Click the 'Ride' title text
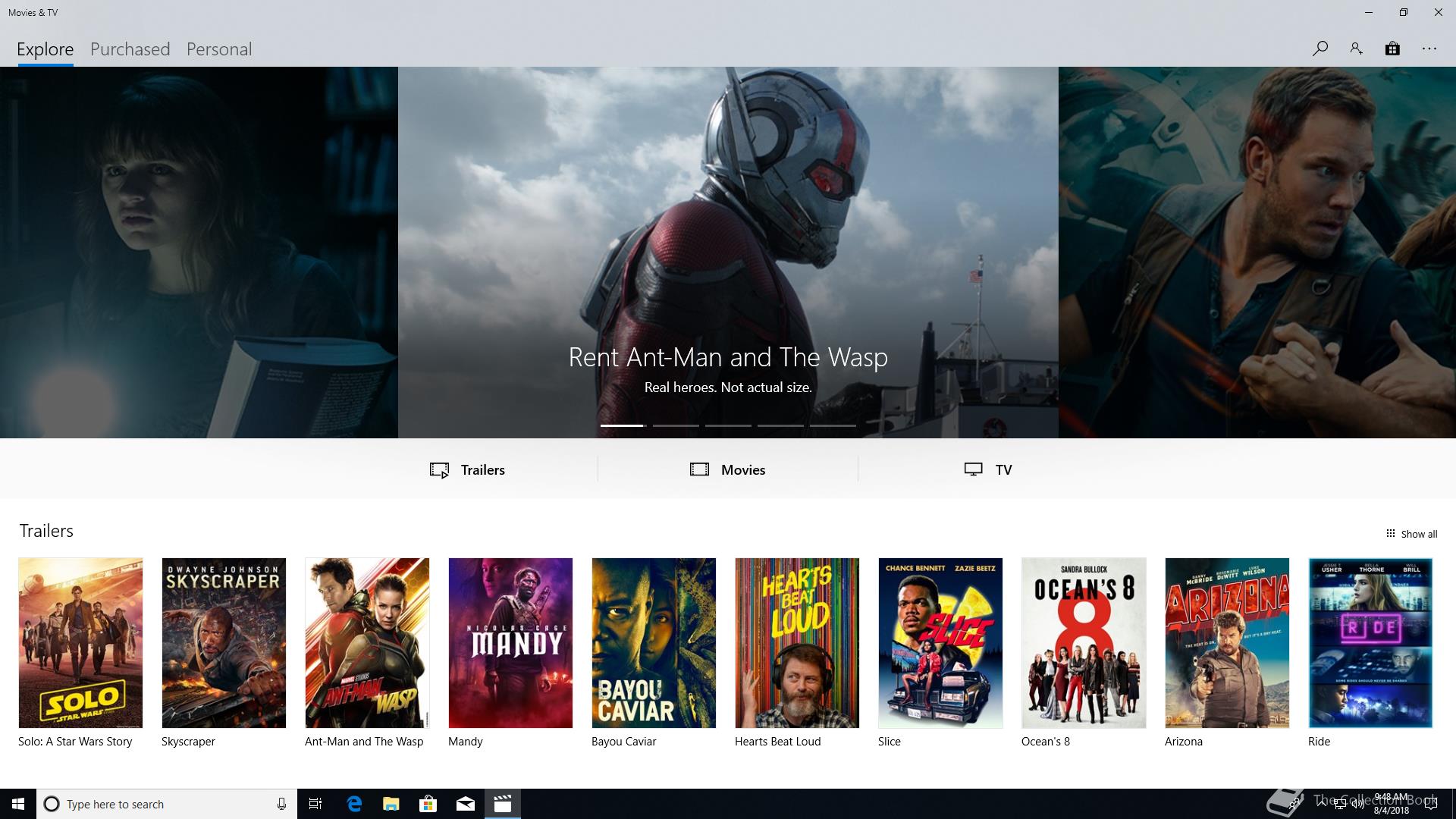 (x=1319, y=742)
